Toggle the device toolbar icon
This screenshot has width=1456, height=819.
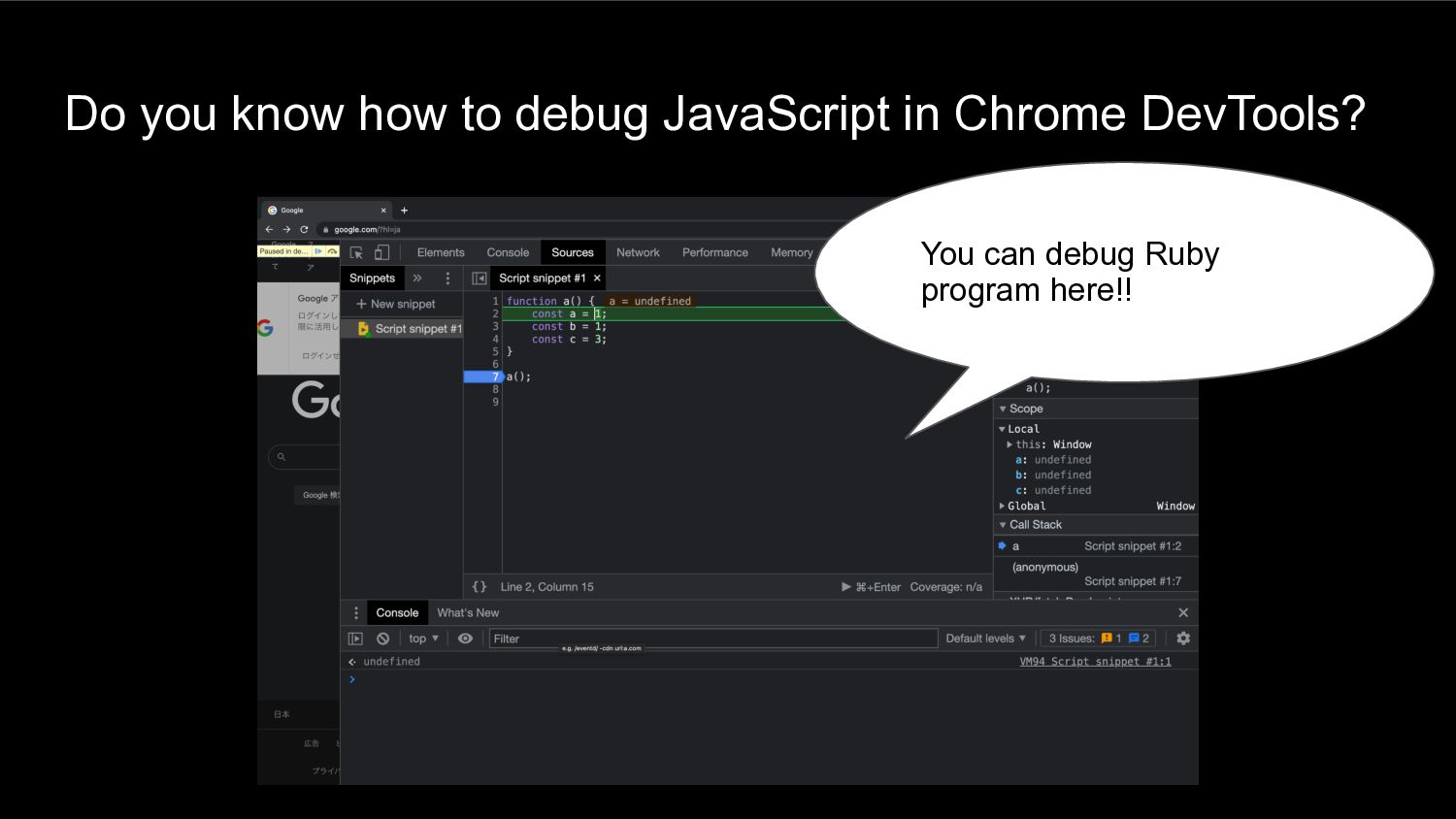(381, 252)
